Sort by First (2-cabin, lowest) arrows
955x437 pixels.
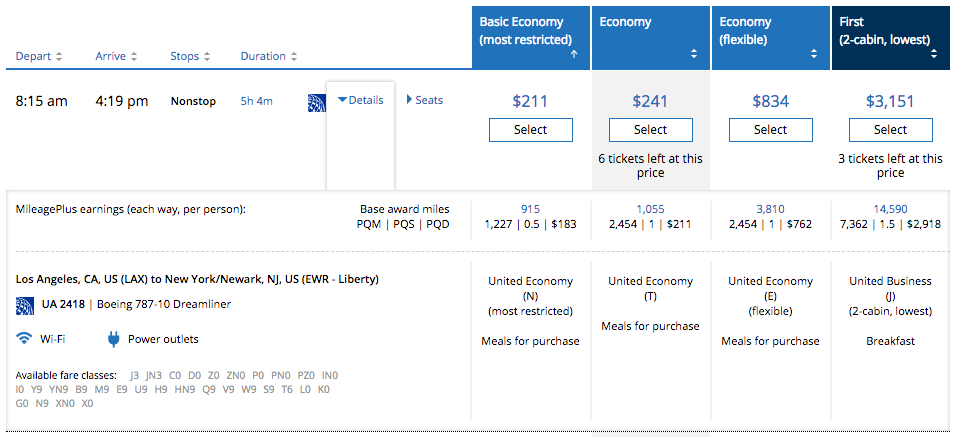coord(933,55)
